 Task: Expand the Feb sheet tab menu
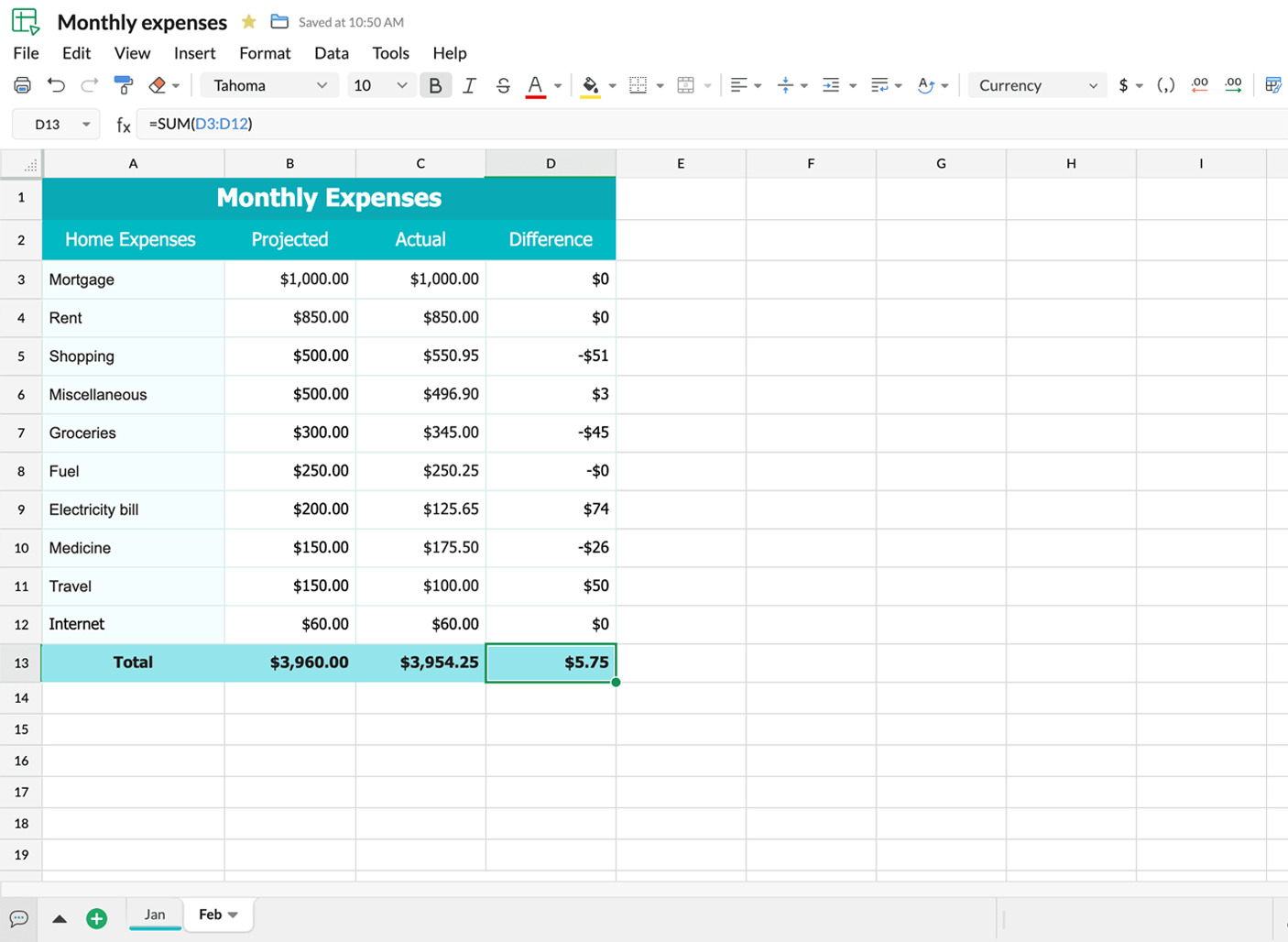(x=233, y=915)
